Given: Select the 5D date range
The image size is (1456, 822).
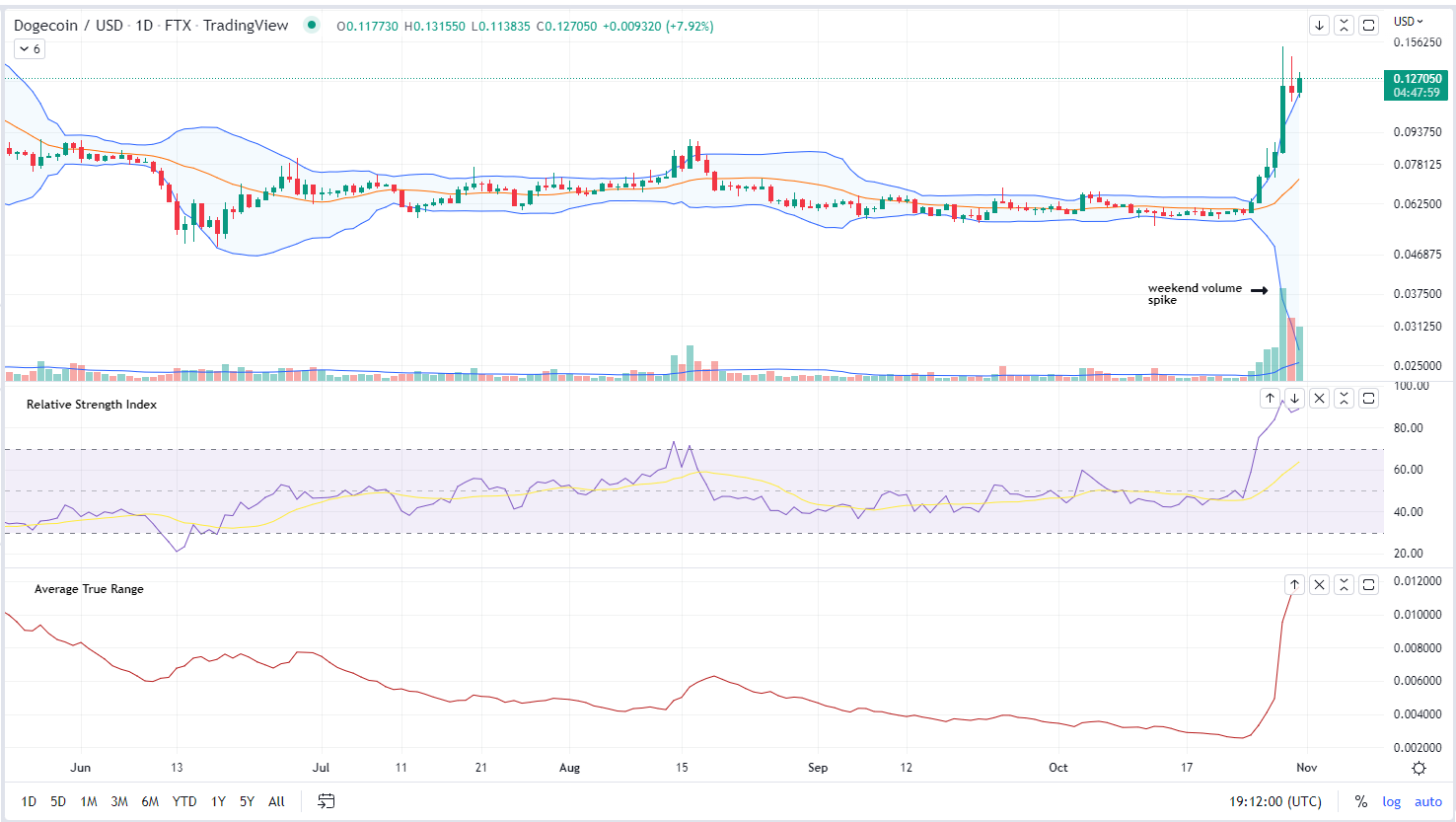Looking at the screenshot, I should pyautogui.click(x=58, y=801).
